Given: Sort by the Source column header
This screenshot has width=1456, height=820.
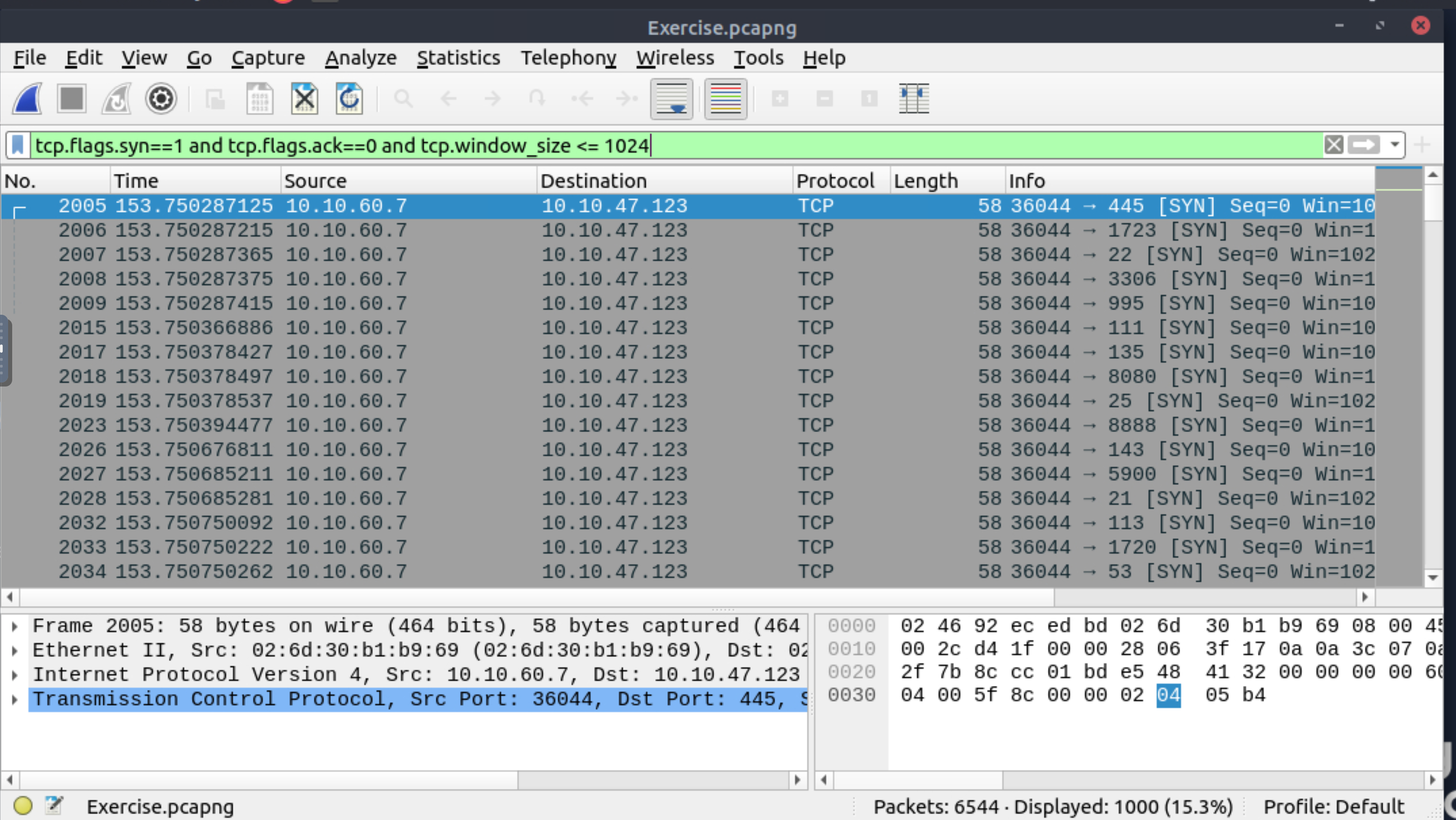Looking at the screenshot, I should click(408, 181).
